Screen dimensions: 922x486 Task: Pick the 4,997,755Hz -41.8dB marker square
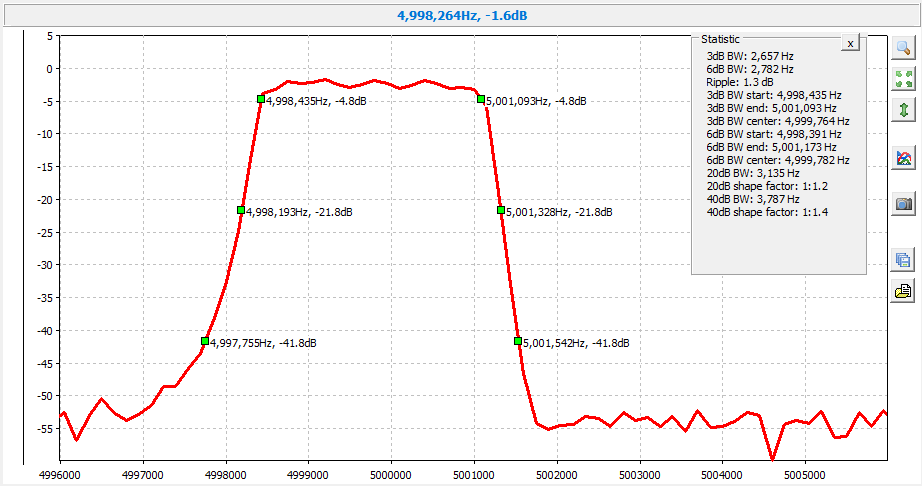point(205,341)
